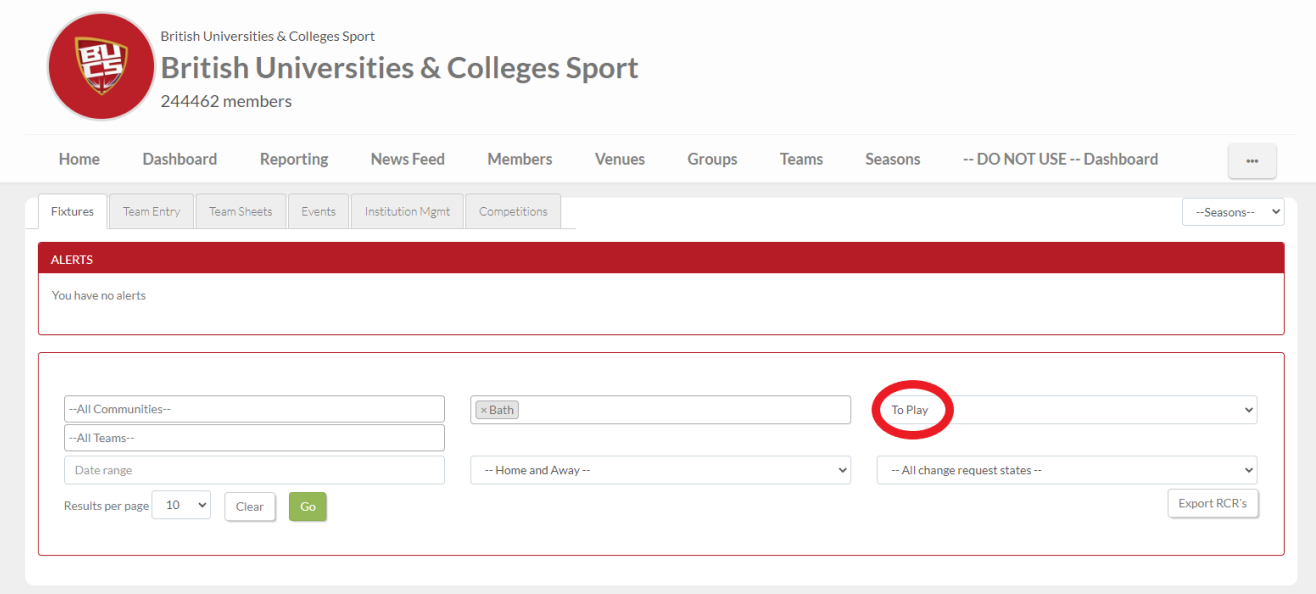
Task: Go to Groups
Action: pyautogui.click(x=712, y=159)
